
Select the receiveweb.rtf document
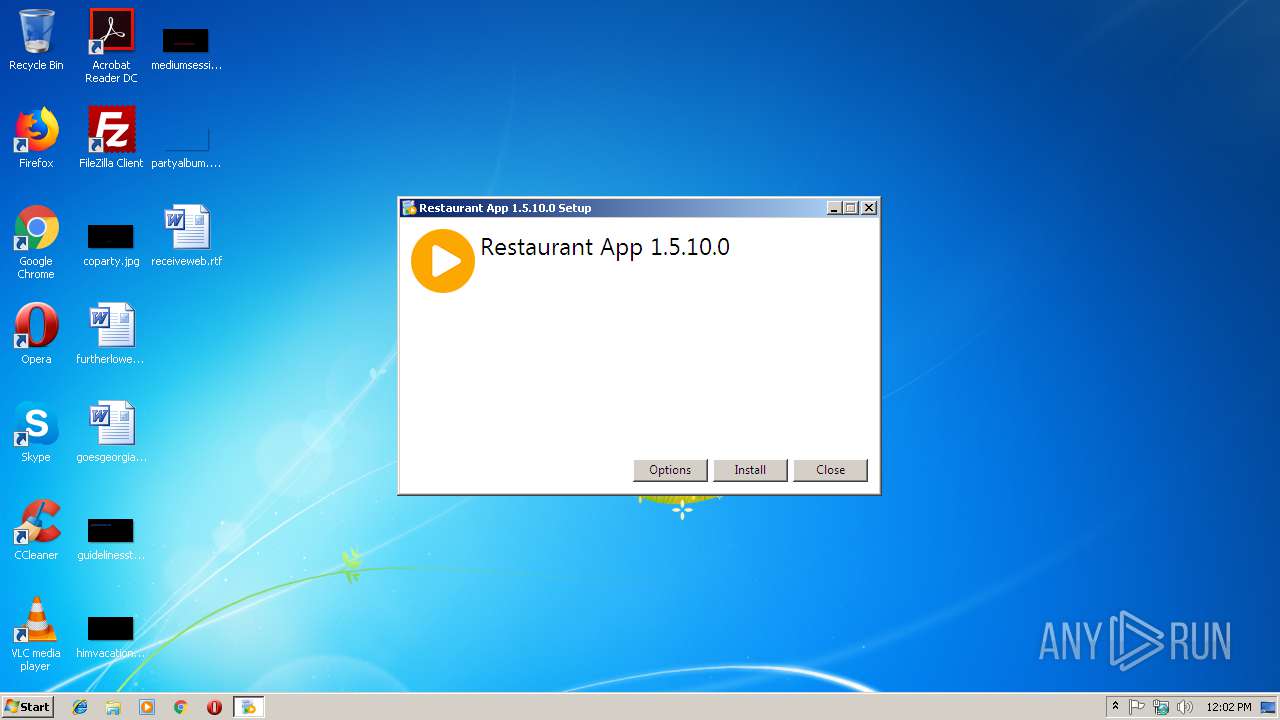(186, 236)
